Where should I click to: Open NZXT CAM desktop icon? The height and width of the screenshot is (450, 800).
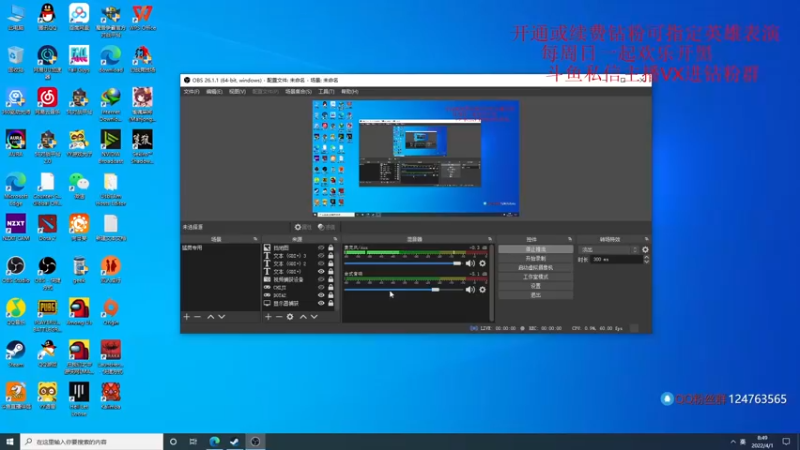16,227
